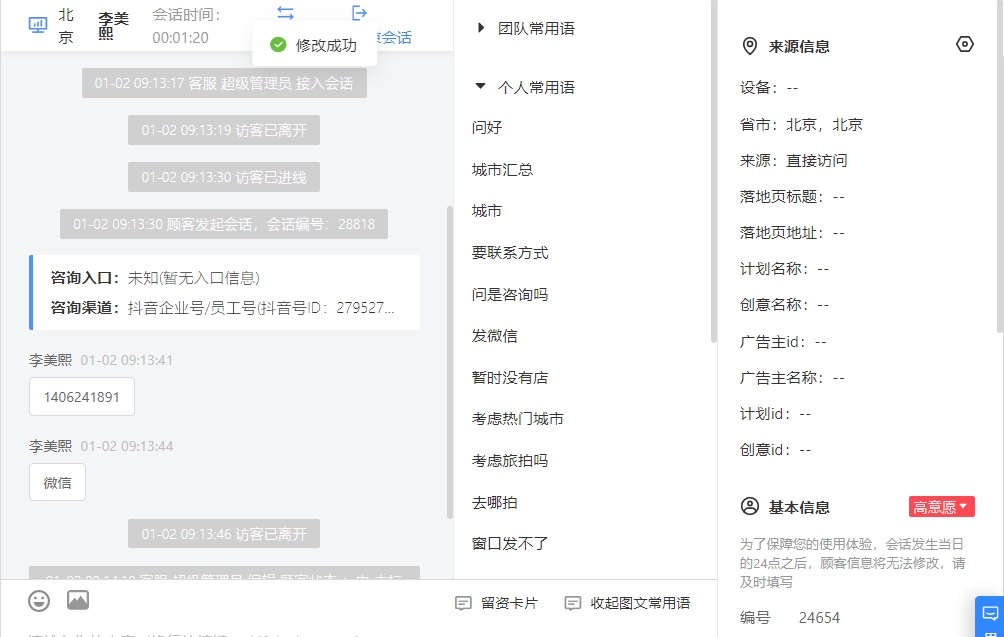This screenshot has height=637, width=1004.
Task: Click the 微信 message bubble
Action: click(x=58, y=483)
